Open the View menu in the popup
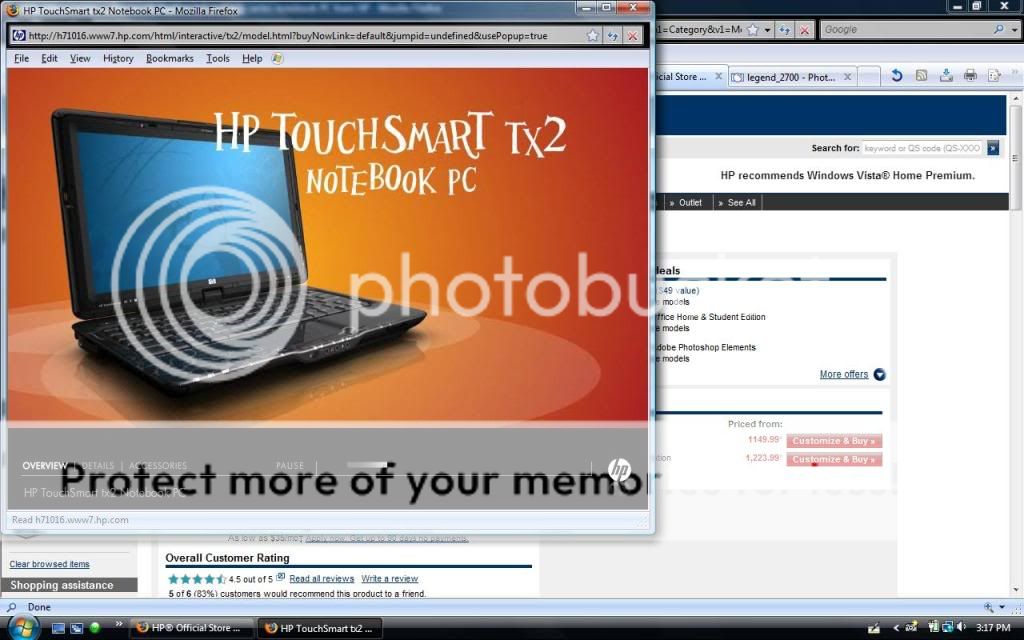The image size is (1024, 640). (x=80, y=58)
